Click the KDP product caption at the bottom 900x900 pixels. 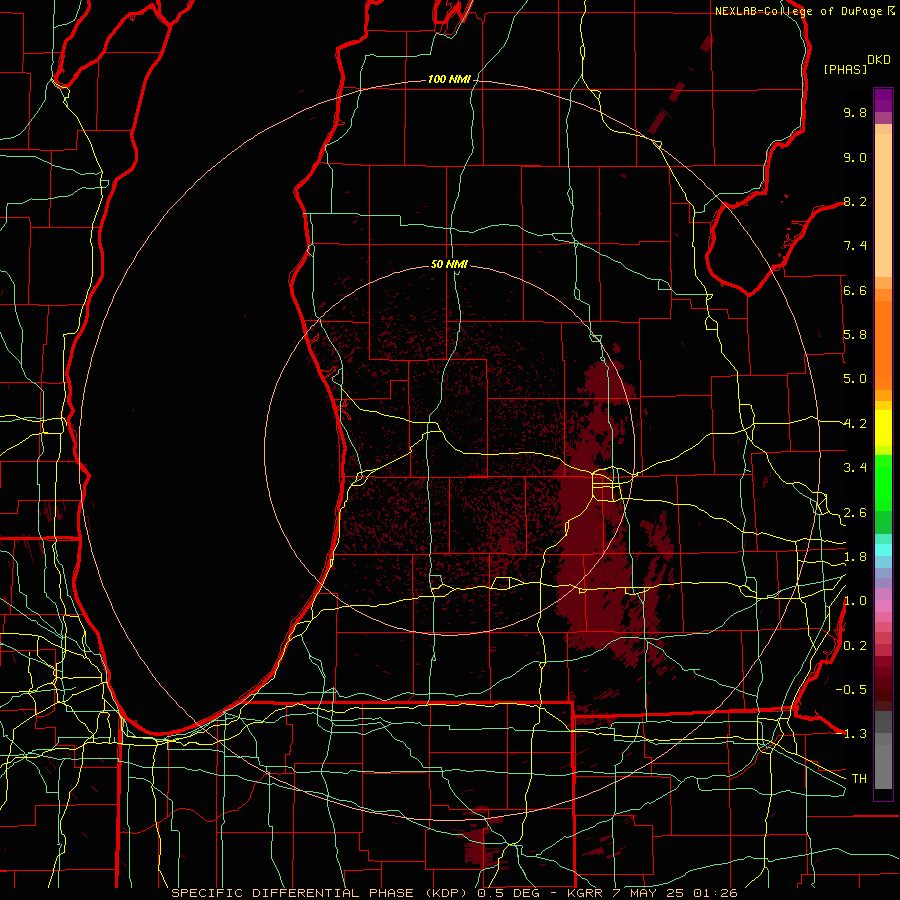pos(454,893)
